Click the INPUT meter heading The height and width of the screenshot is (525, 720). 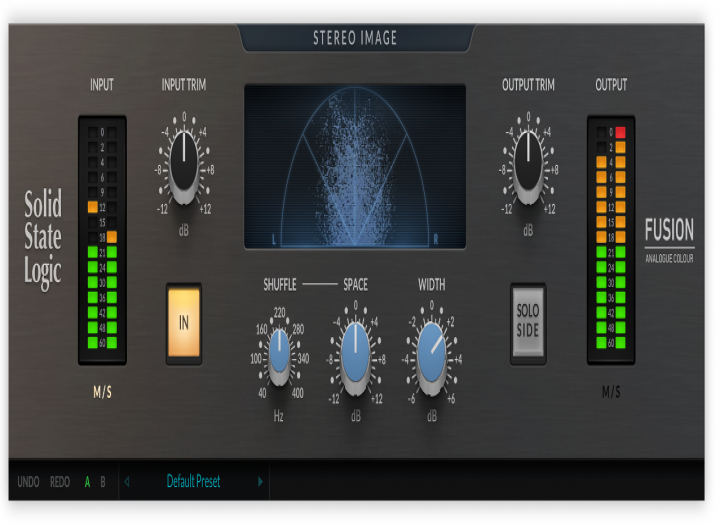click(x=101, y=85)
